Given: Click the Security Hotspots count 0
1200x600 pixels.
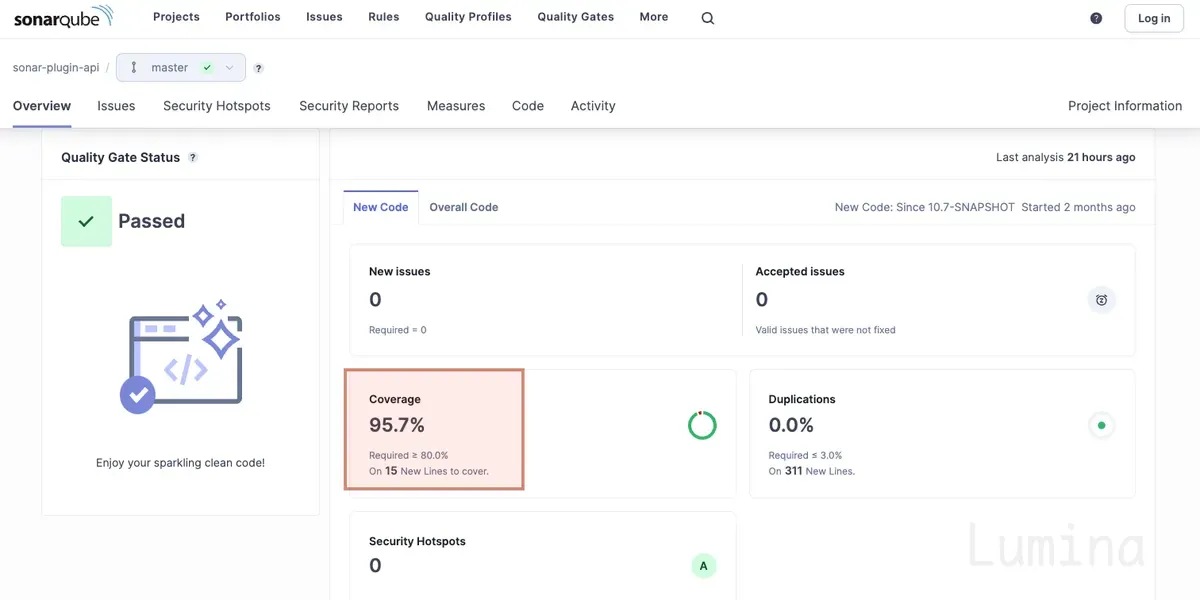Looking at the screenshot, I should point(375,565).
